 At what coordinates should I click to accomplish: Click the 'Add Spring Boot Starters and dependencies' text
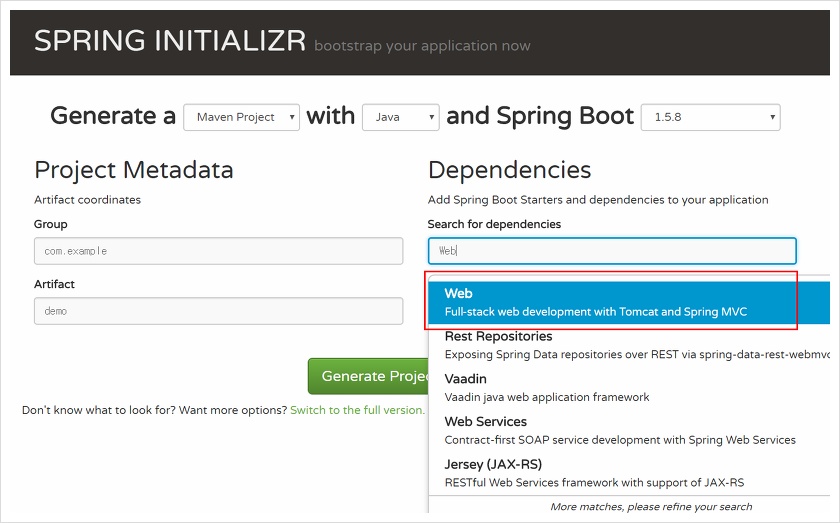[x=598, y=200]
